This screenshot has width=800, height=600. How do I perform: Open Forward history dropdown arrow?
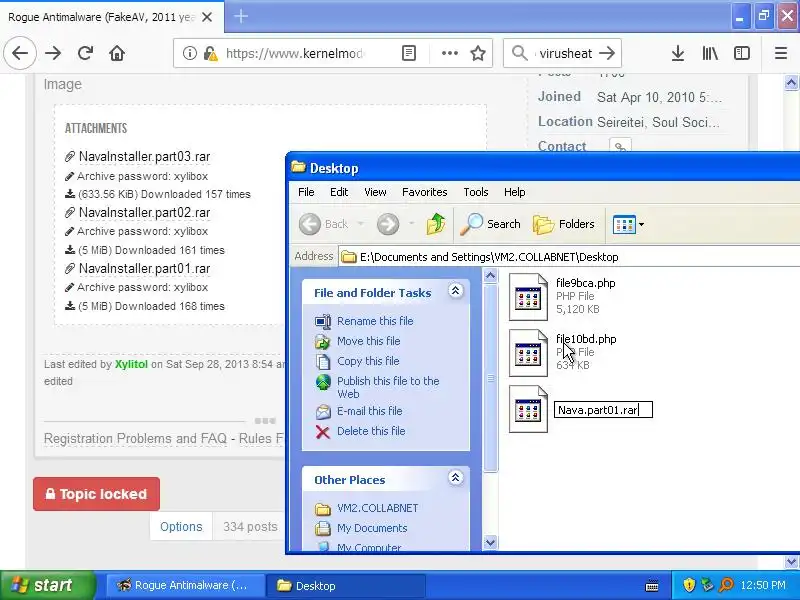click(x=411, y=224)
